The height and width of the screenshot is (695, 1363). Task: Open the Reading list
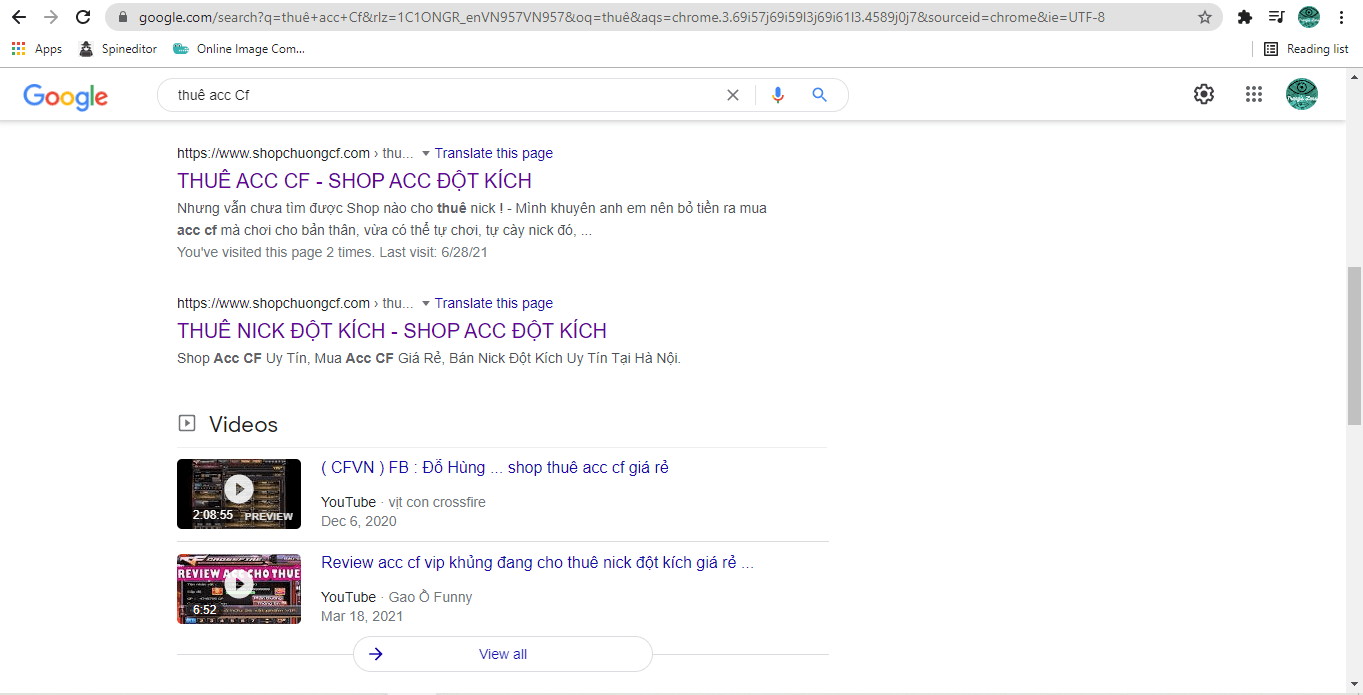pos(1306,49)
